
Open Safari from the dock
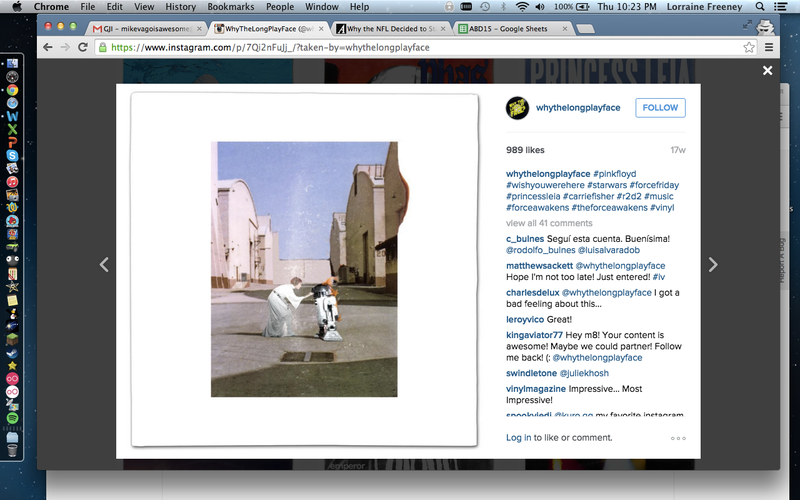coord(12,103)
